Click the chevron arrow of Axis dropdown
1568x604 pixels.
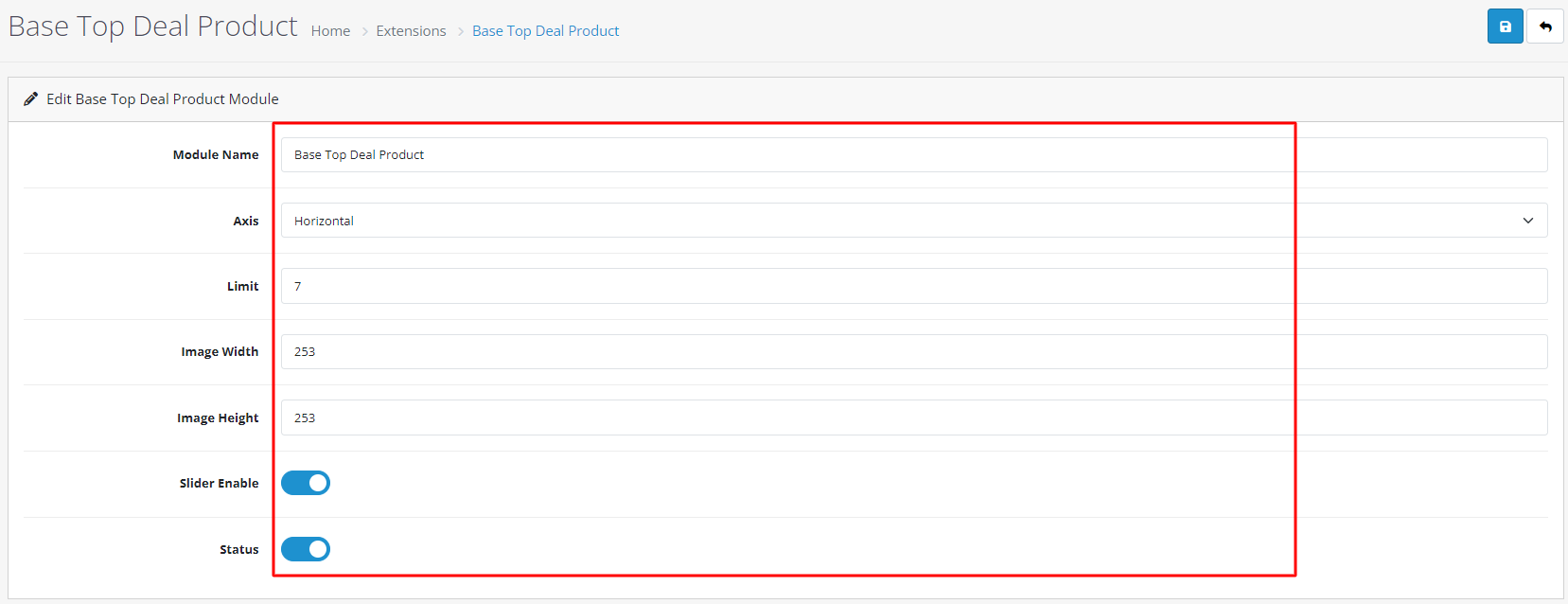pos(1527,221)
